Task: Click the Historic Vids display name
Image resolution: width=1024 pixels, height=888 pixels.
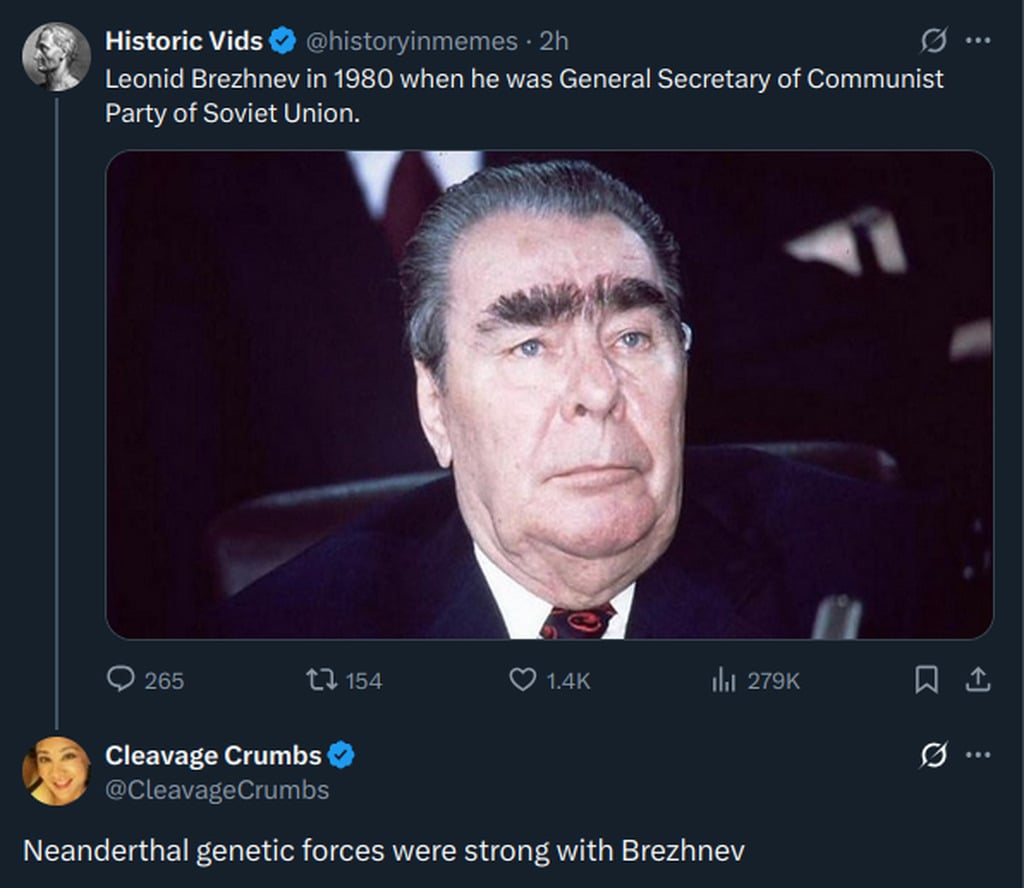Action: coord(184,41)
